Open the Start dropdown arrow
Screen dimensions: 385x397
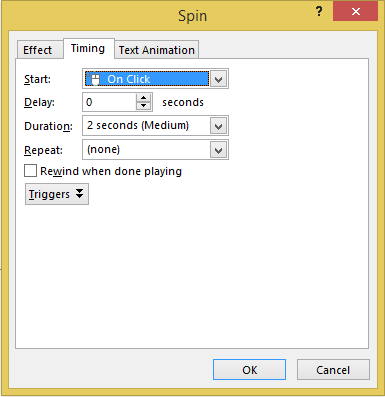point(219,79)
